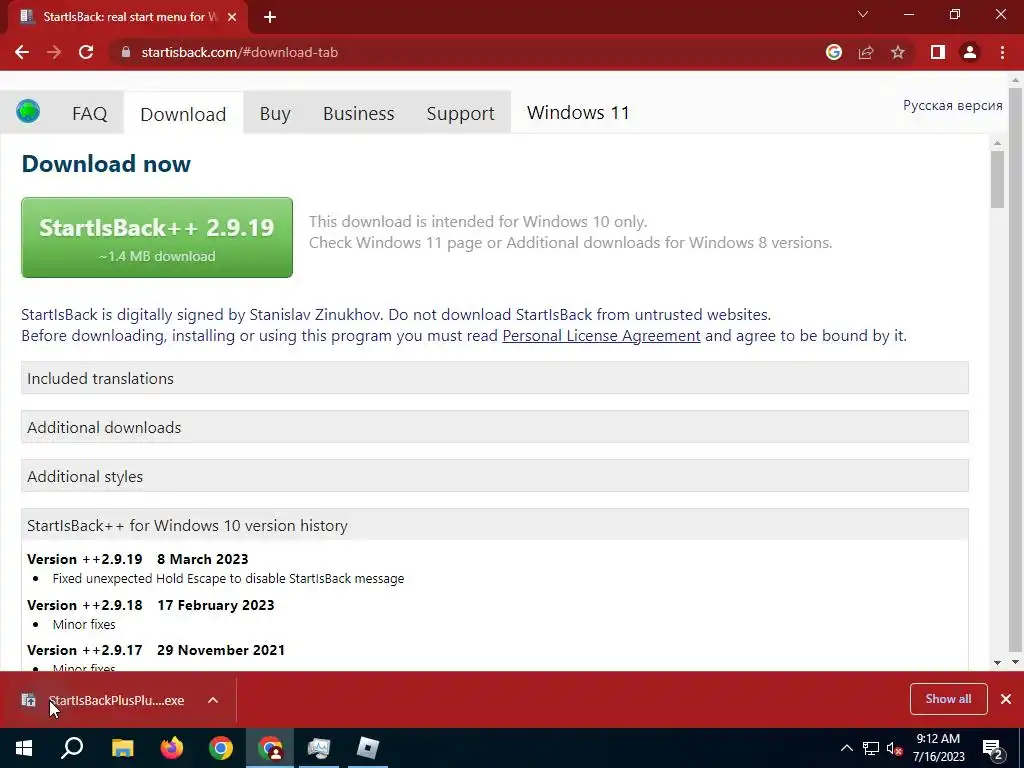The width and height of the screenshot is (1024, 768).
Task: Go back to the previous page
Action: click(x=22, y=52)
